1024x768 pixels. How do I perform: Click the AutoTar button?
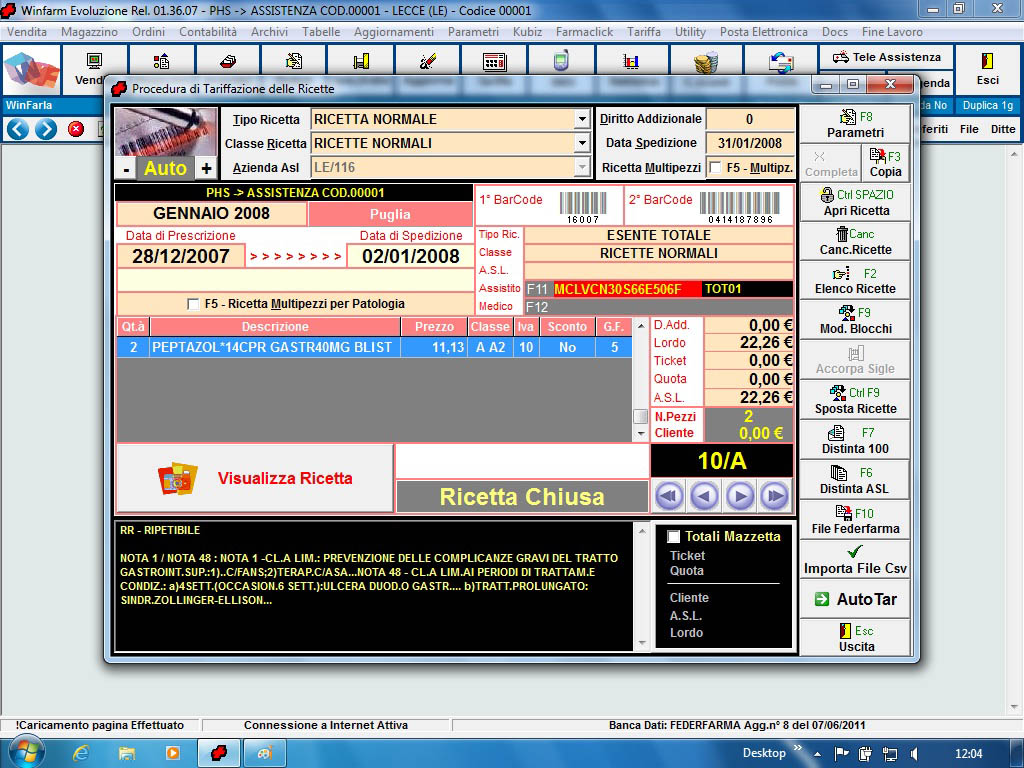point(855,600)
